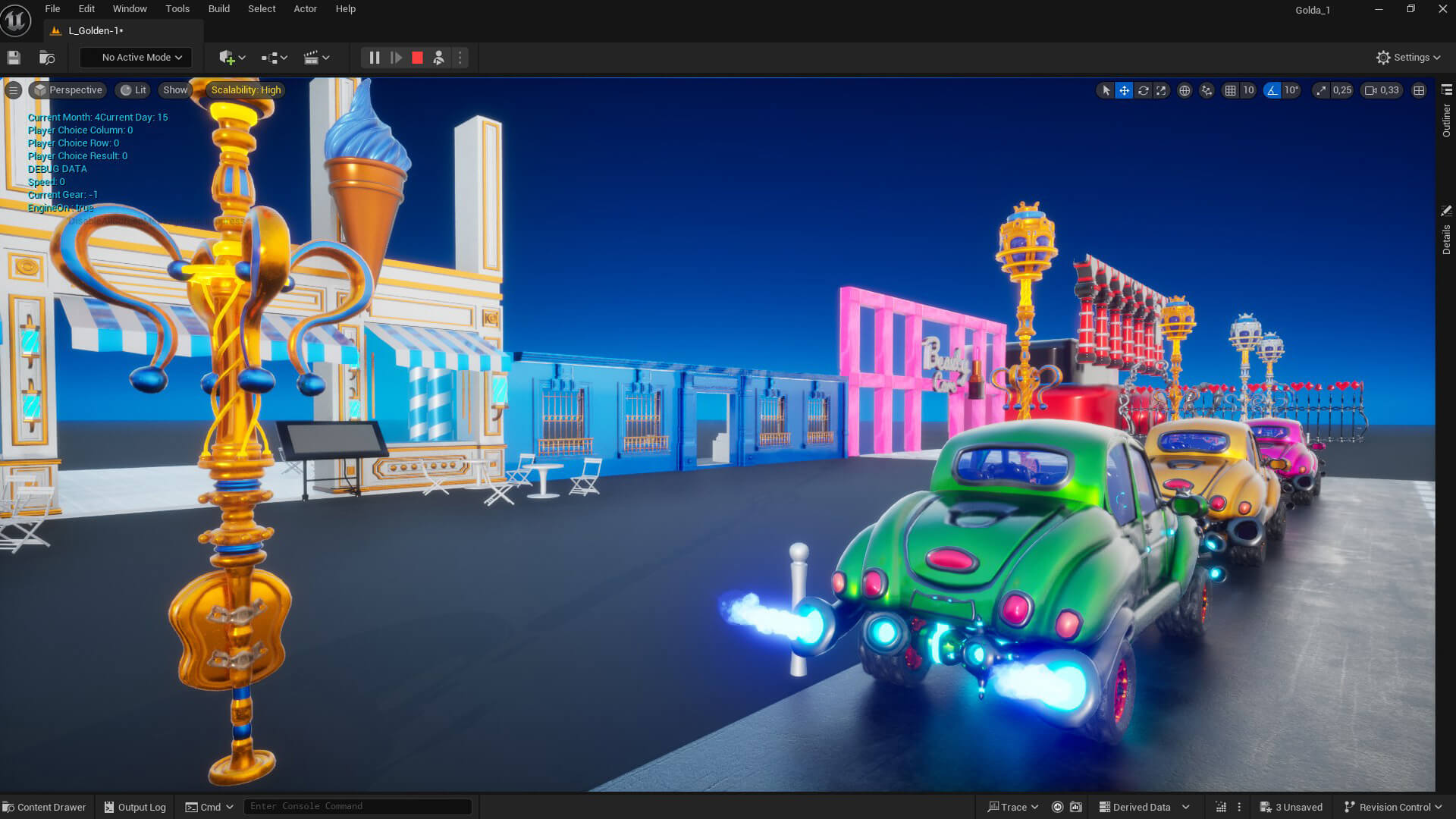Click the save current level icon
The image size is (1456, 819).
(x=13, y=58)
